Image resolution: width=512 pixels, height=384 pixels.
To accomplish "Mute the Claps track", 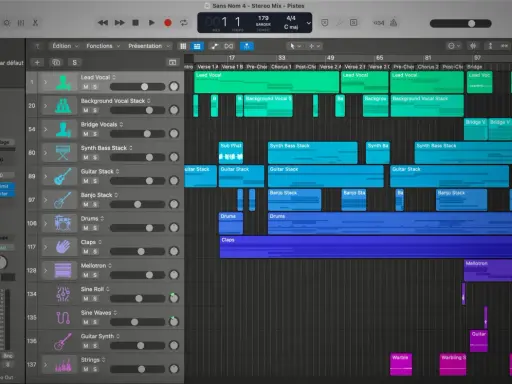I will (x=86, y=252).
